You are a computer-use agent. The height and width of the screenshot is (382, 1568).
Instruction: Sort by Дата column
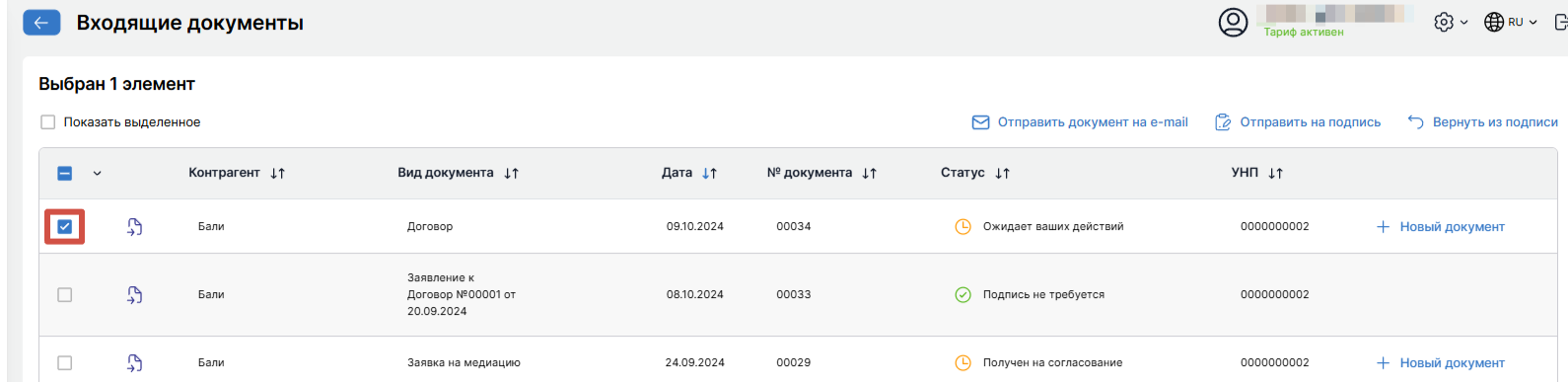click(x=709, y=173)
